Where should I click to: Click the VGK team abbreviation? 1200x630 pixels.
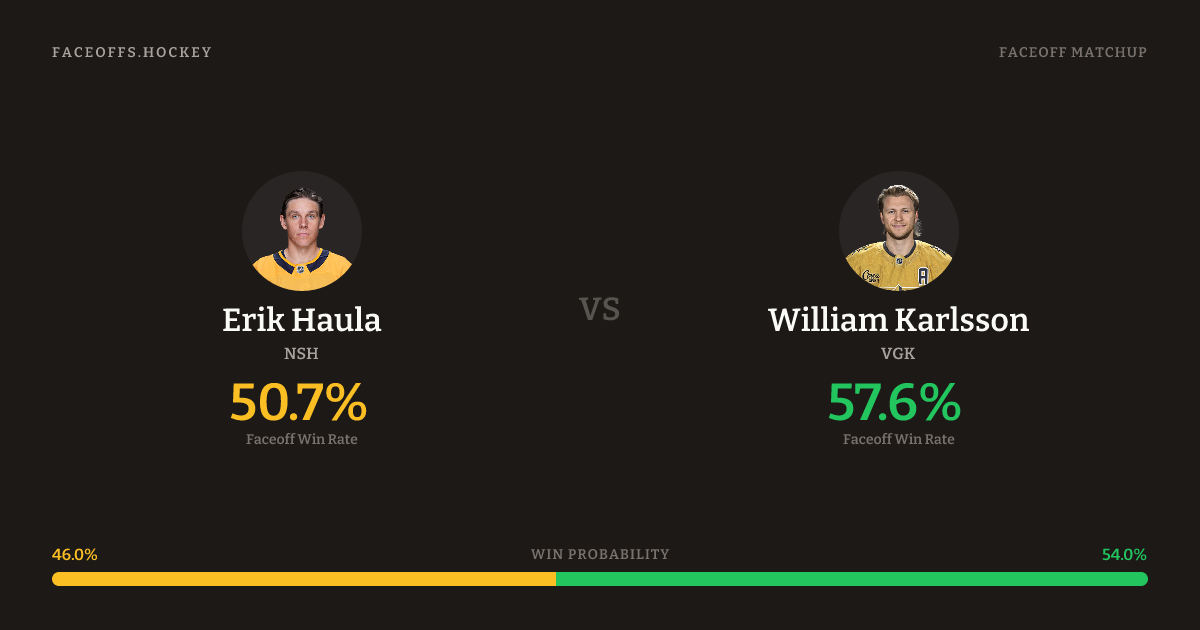(x=898, y=353)
